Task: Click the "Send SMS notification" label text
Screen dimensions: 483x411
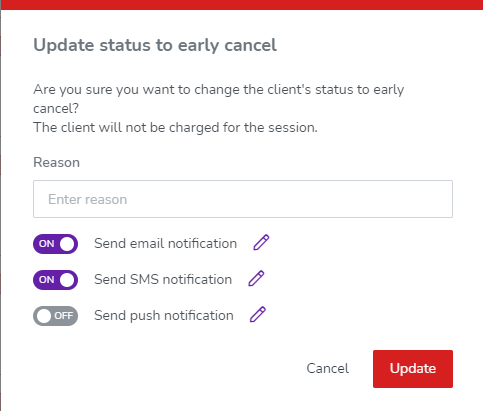Action: [163, 280]
